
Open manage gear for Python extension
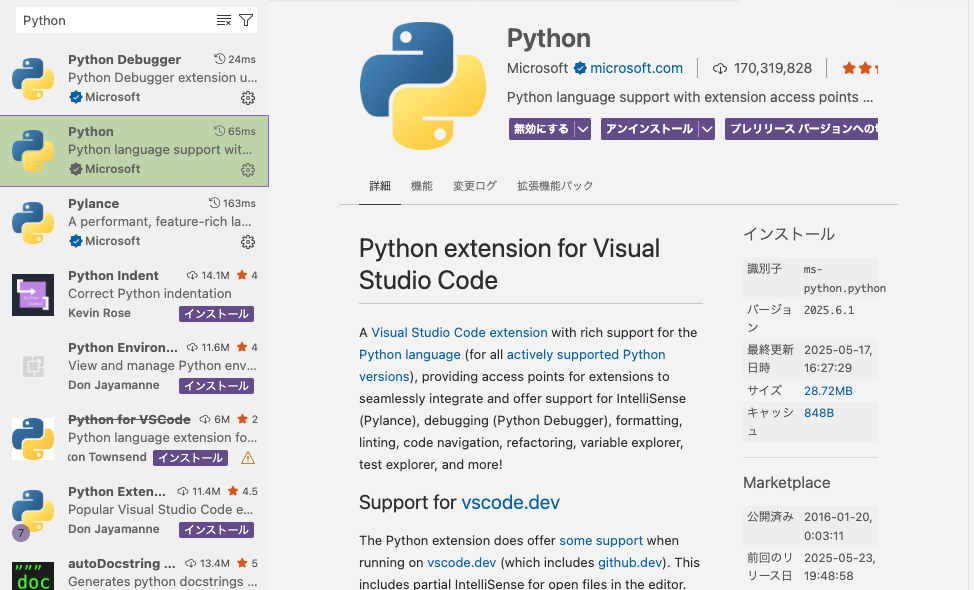click(248, 170)
